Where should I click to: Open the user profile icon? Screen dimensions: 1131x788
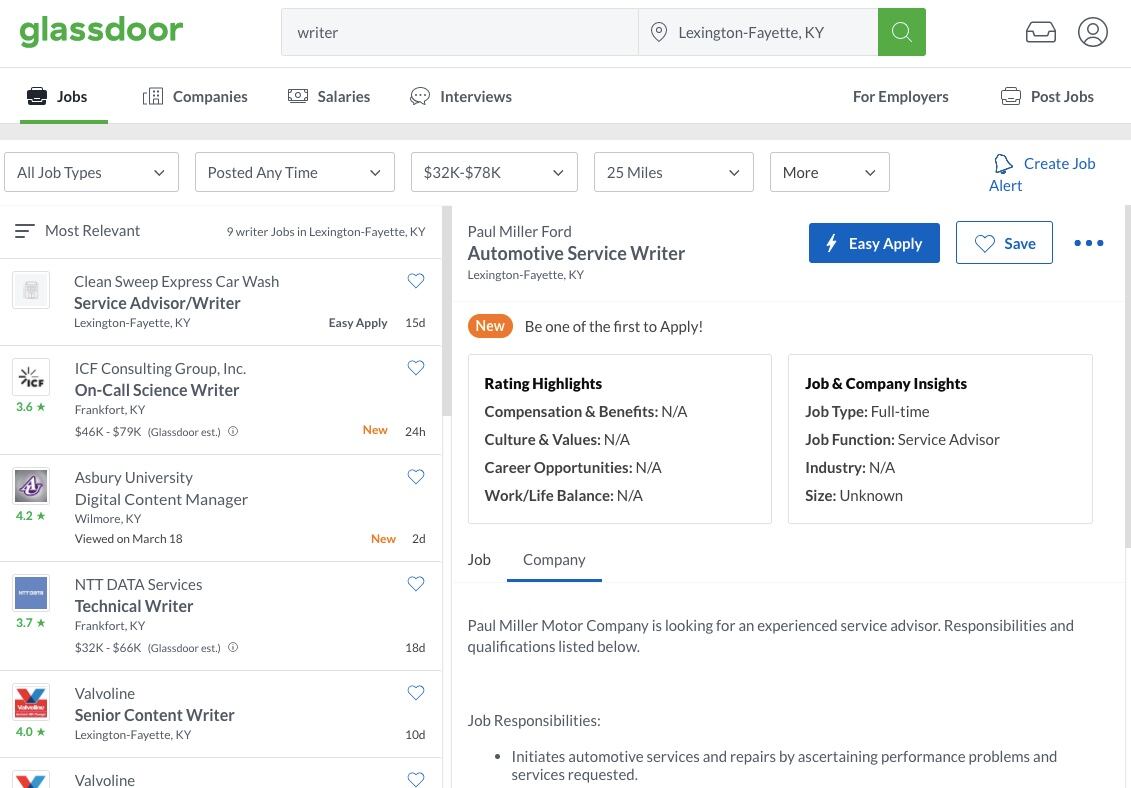[1092, 32]
